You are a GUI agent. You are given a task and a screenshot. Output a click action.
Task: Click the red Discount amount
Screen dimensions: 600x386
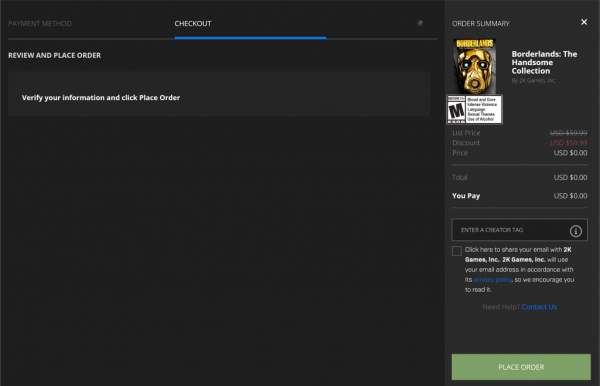569,143
